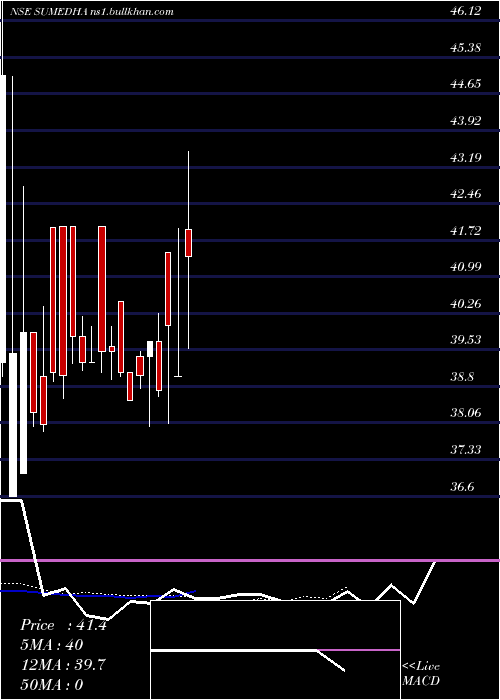Select the 46.12 price axis label
The width and height of the screenshot is (500, 700).
point(466,11)
